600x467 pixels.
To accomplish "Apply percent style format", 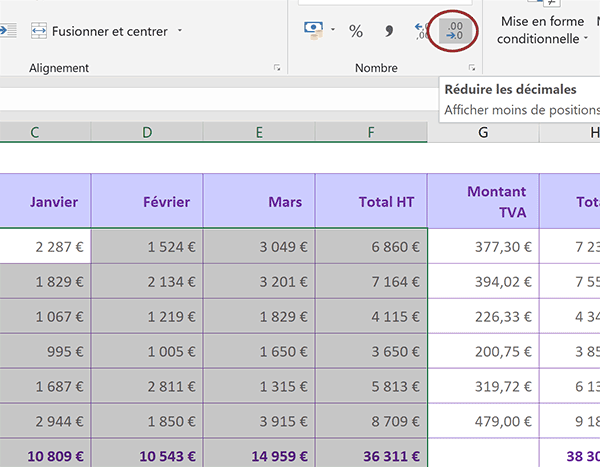I will point(356,31).
